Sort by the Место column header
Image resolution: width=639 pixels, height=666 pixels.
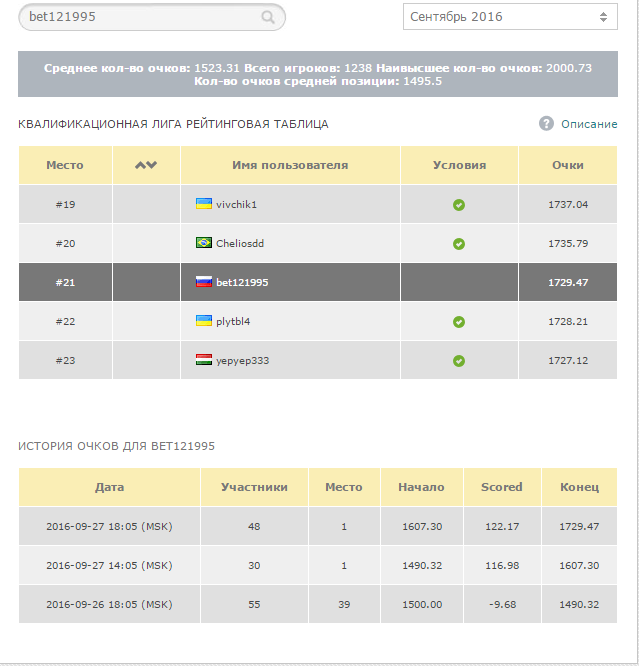tap(65, 165)
